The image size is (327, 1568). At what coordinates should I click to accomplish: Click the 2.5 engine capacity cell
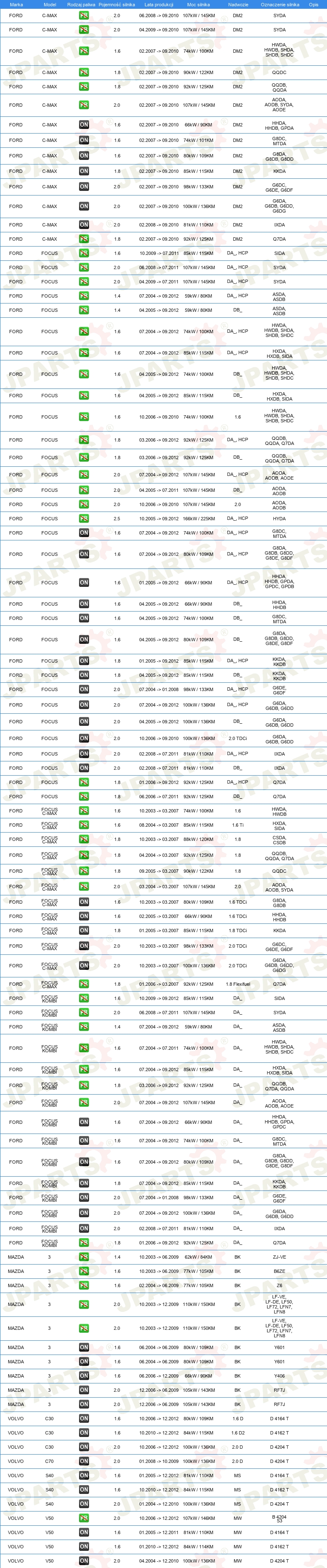tap(117, 519)
